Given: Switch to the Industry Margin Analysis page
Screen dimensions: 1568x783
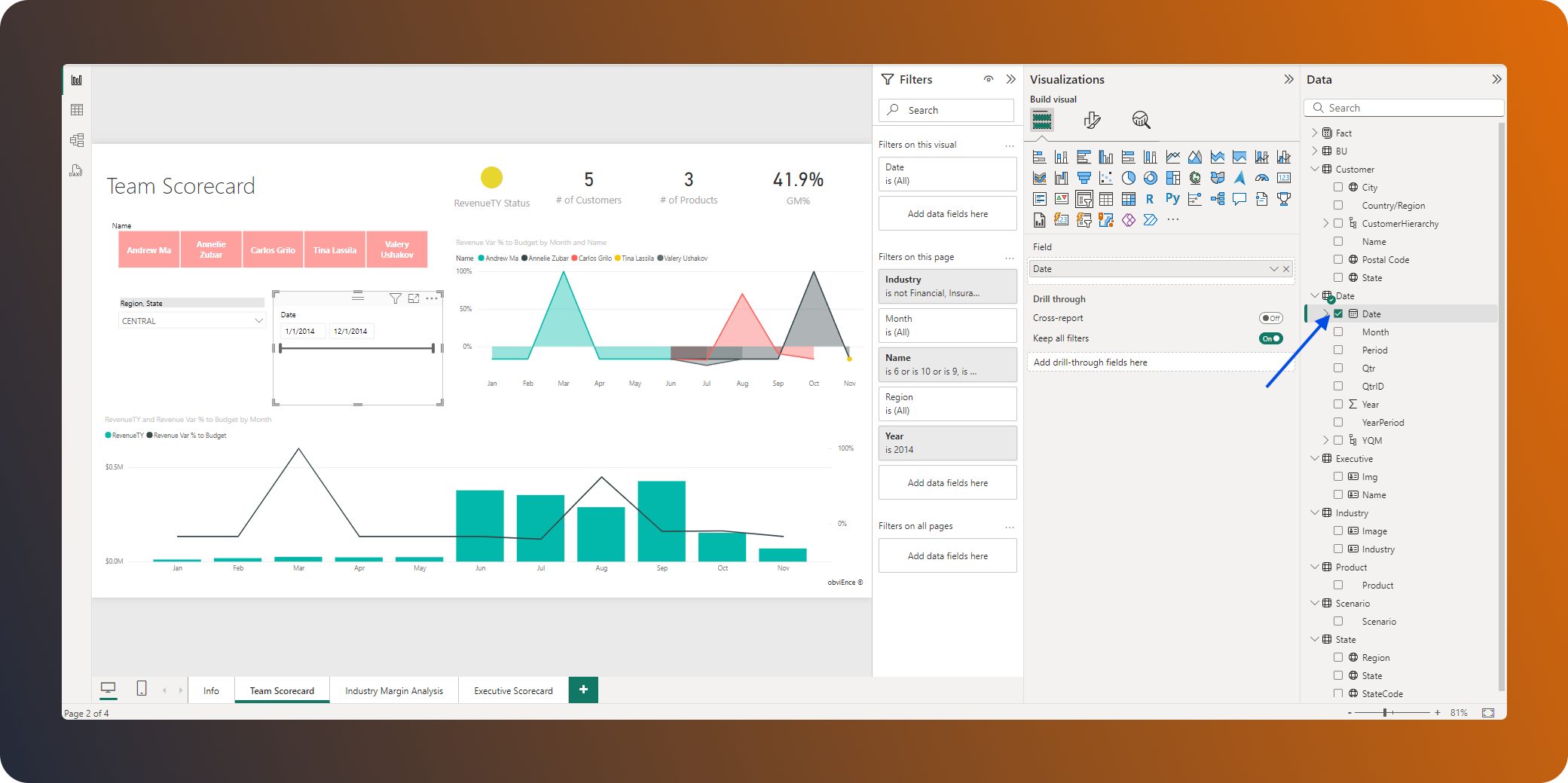Looking at the screenshot, I should tap(394, 690).
